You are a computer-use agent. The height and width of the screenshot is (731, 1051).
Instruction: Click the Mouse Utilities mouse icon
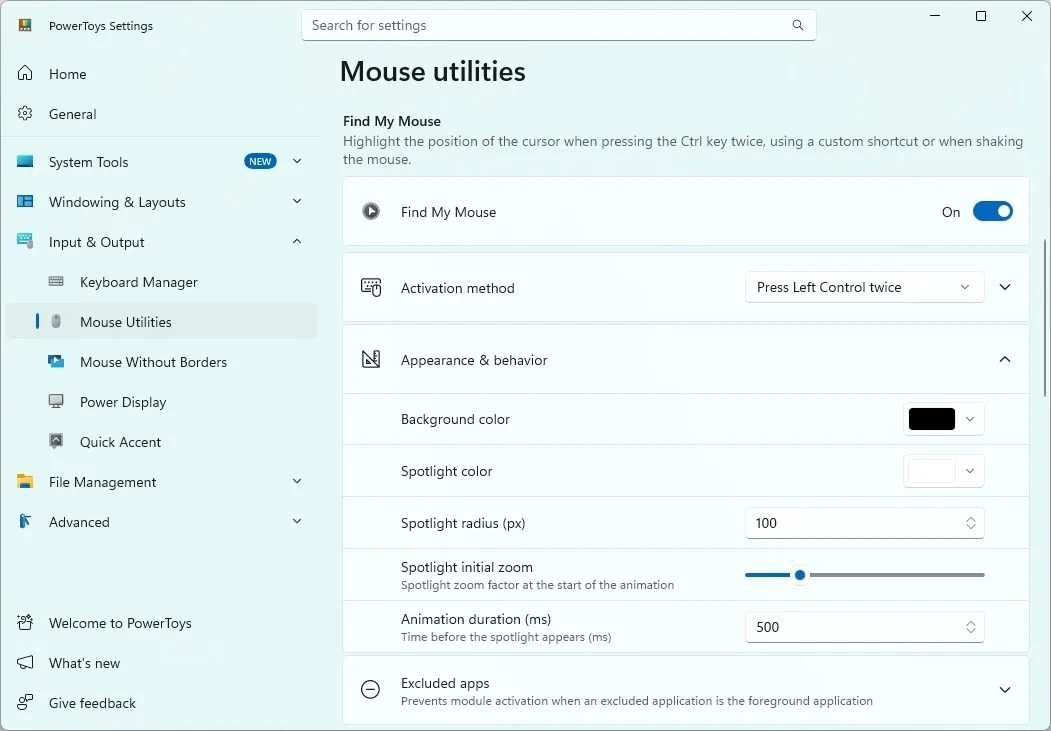(56, 322)
